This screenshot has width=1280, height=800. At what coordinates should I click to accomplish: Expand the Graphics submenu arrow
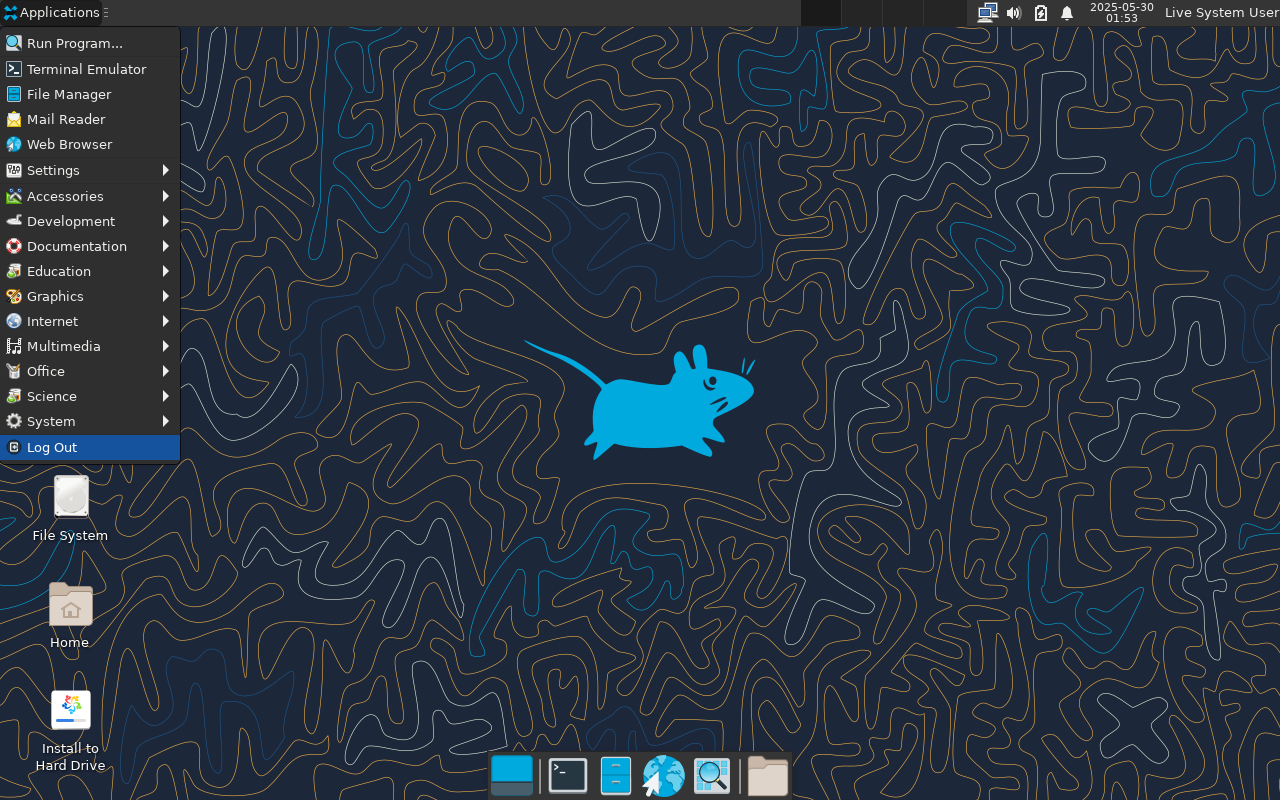pos(166,296)
